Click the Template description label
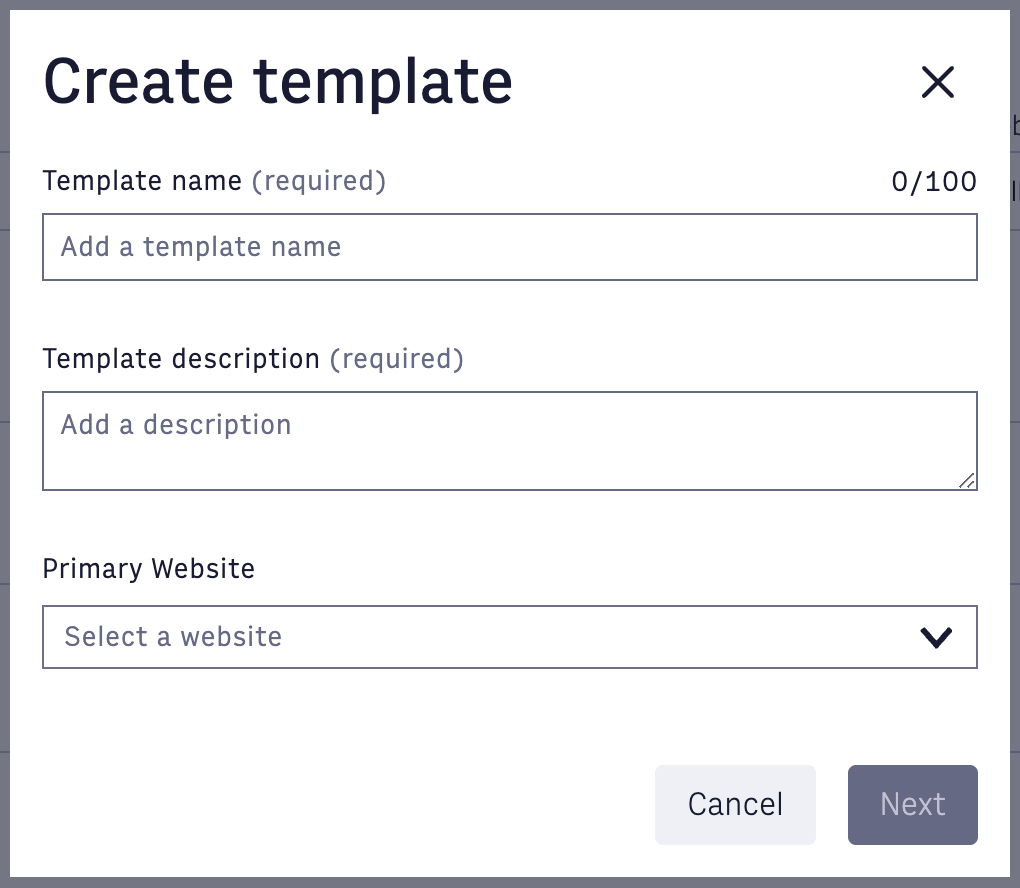 (181, 359)
